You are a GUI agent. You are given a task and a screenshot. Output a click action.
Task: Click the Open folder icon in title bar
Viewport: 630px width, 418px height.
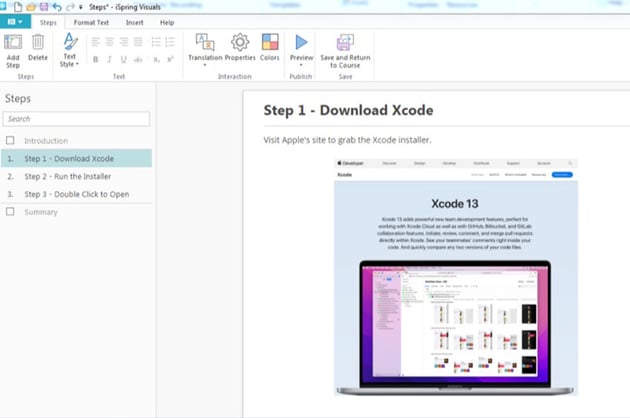[31, 7]
